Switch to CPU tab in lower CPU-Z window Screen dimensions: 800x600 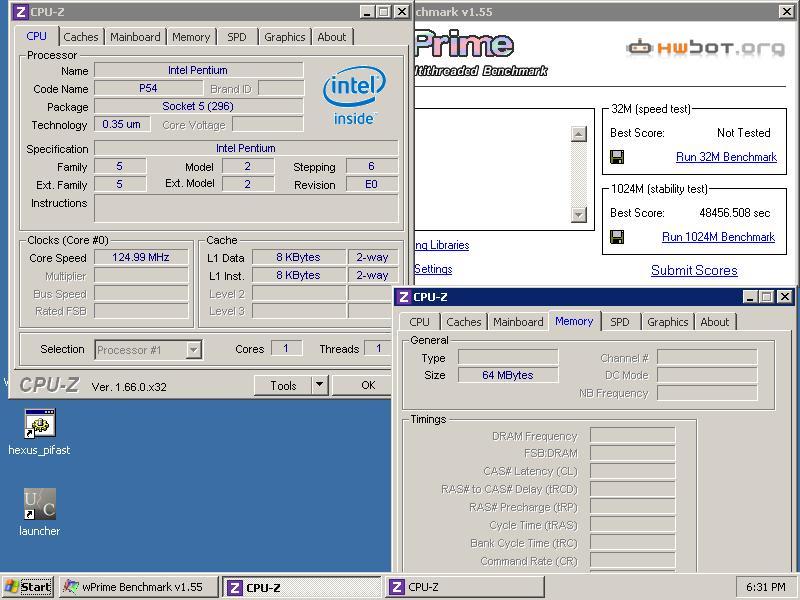(x=419, y=322)
